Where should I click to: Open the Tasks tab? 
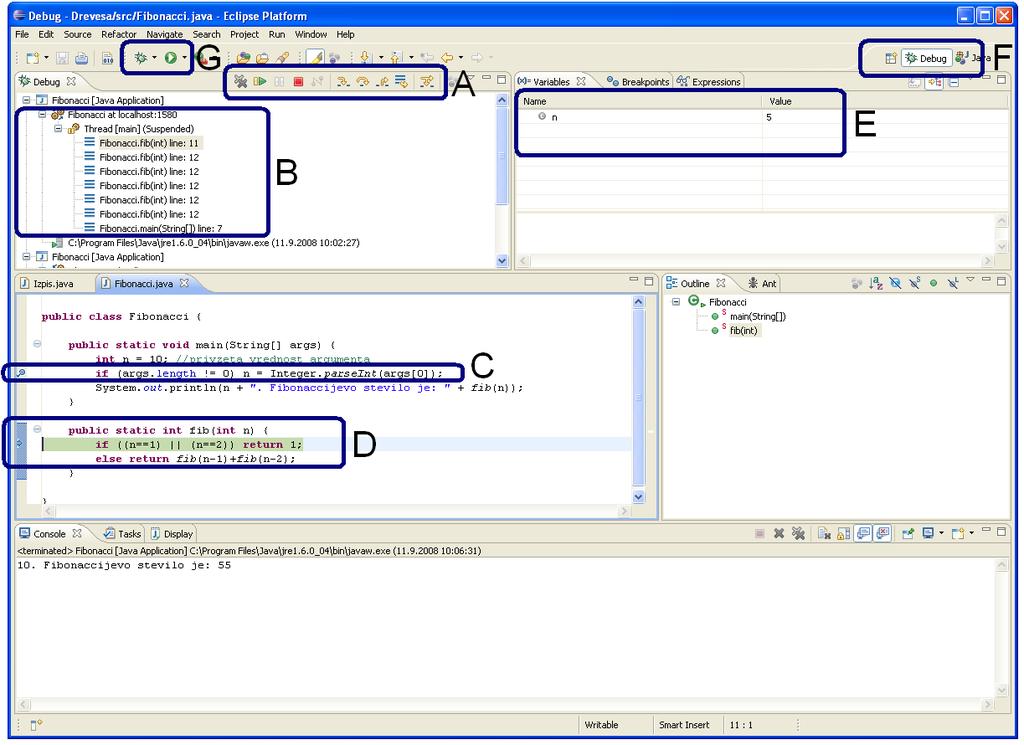[x=122, y=533]
